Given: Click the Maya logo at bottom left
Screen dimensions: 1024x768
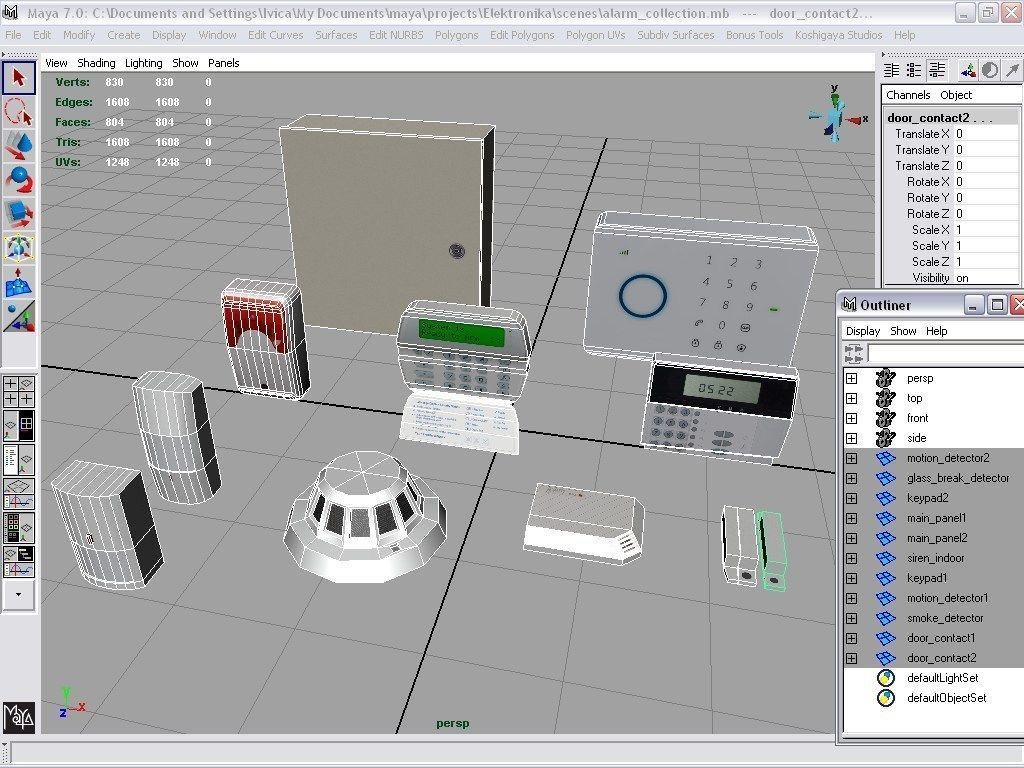Looking at the screenshot, I should pyautogui.click(x=19, y=717).
